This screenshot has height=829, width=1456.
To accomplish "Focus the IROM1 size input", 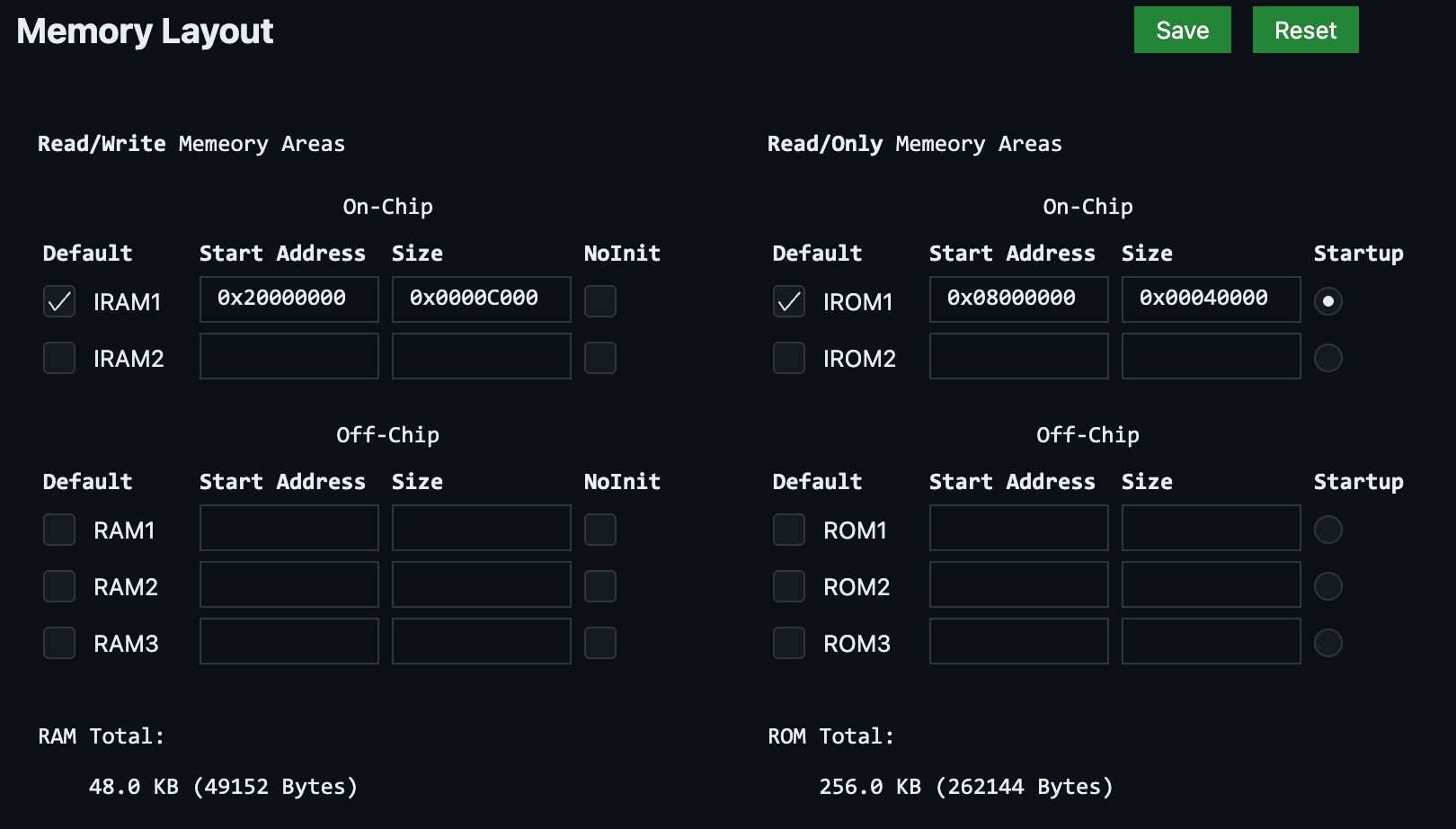I will pos(1211,299).
